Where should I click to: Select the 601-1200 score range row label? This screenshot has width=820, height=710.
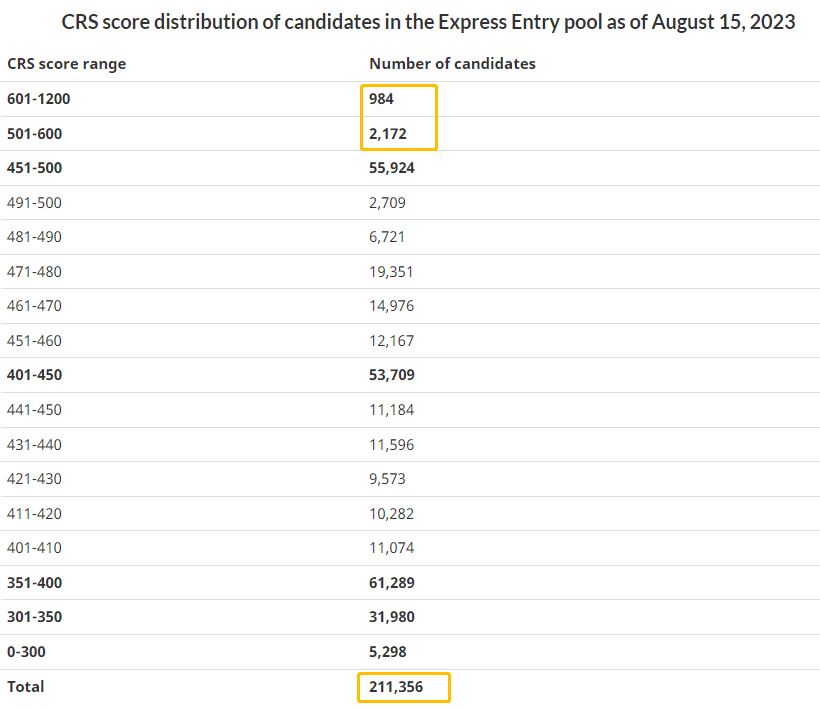coord(39,99)
